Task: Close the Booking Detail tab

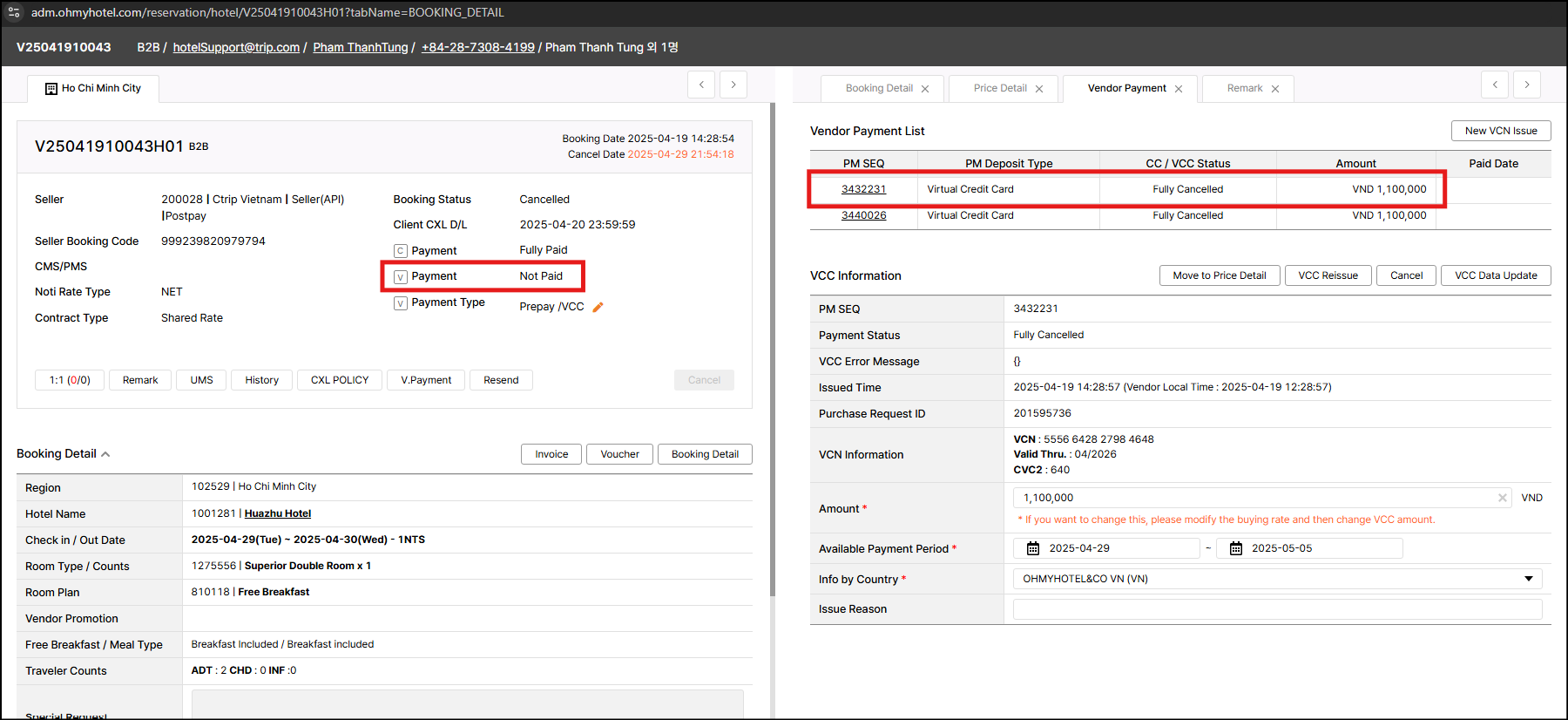Action: tap(925, 89)
